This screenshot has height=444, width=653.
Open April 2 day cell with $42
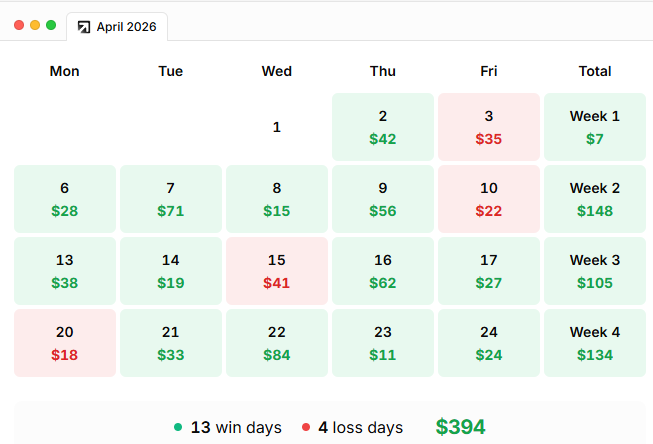click(383, 127)
